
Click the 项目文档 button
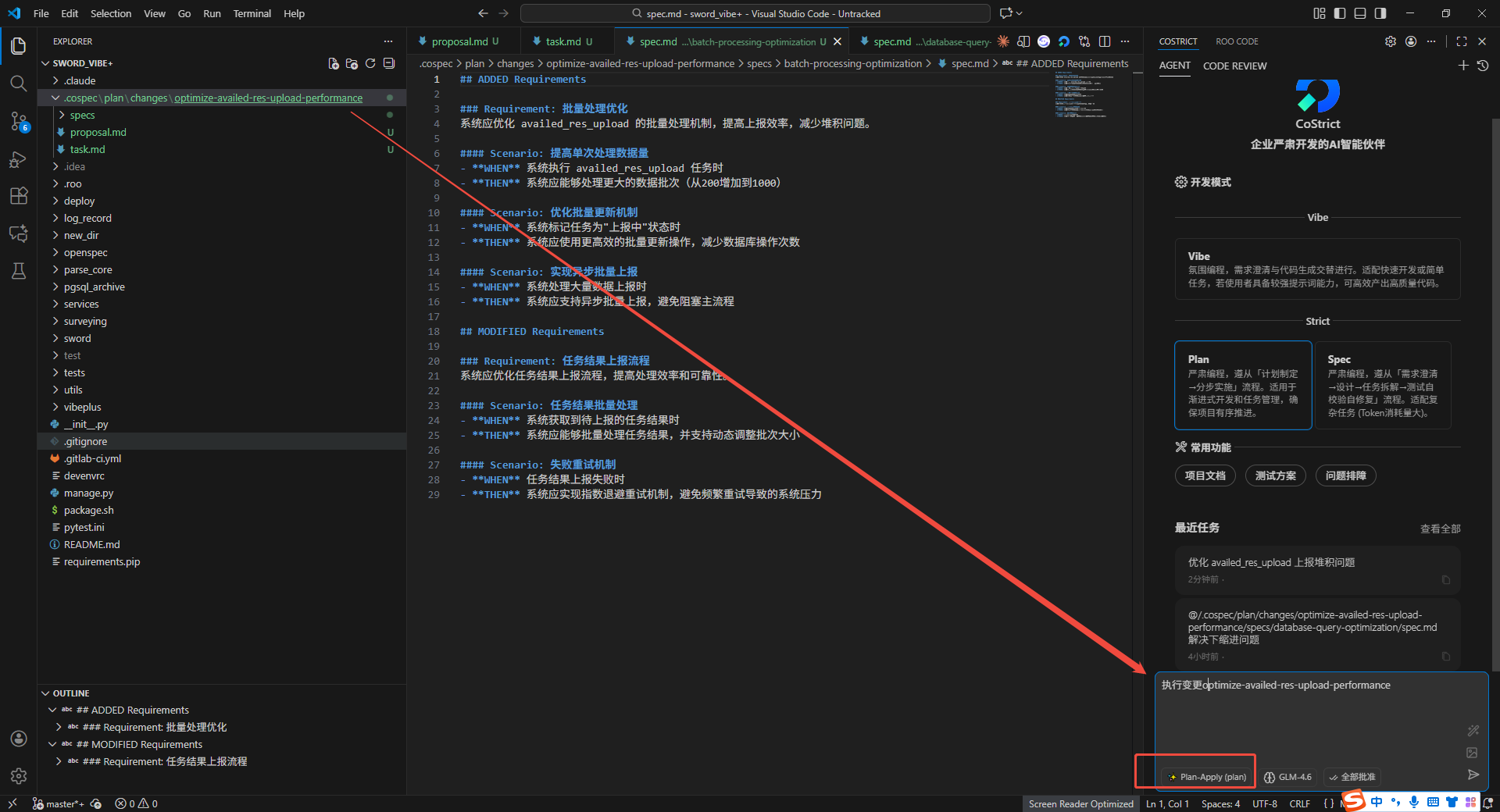1205,475
